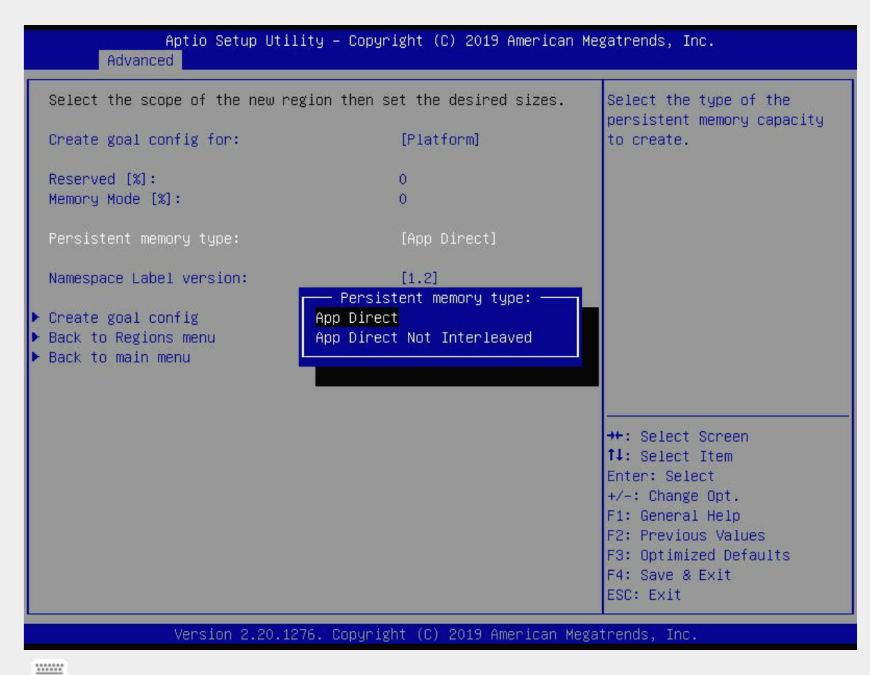870x675 pixels.
Task: Select App Direct in the popup
Action: click(x=357, y=318)
